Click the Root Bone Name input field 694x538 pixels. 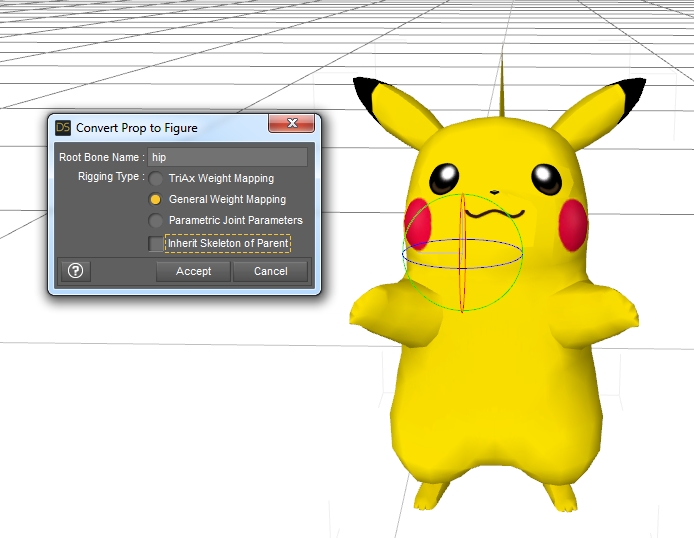point(227,157)
